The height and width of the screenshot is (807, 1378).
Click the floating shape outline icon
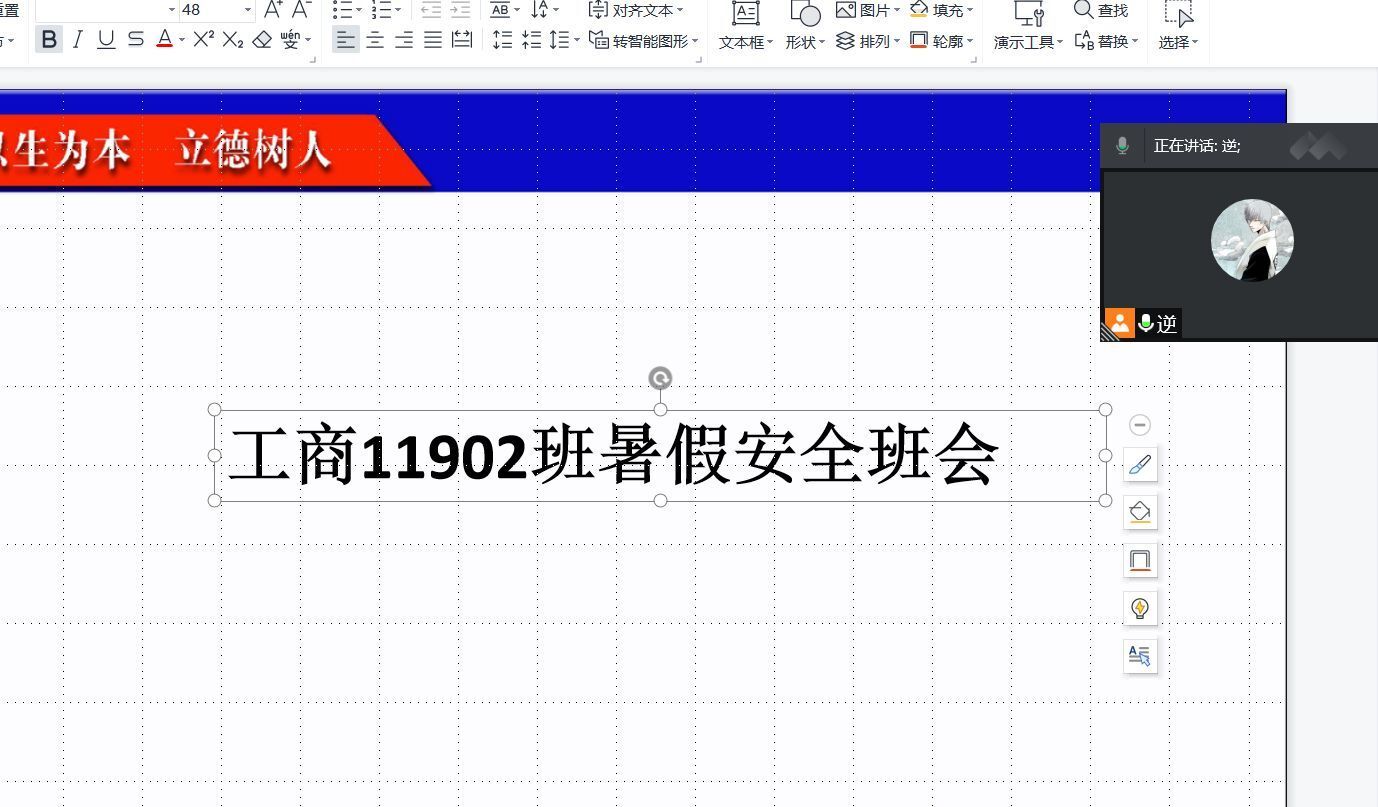click(x=1140, y=560)
